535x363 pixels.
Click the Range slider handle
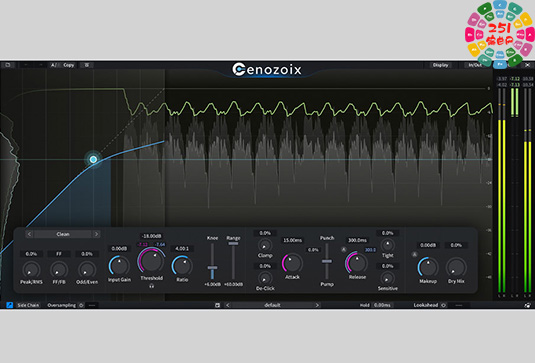tap(233, 244)
